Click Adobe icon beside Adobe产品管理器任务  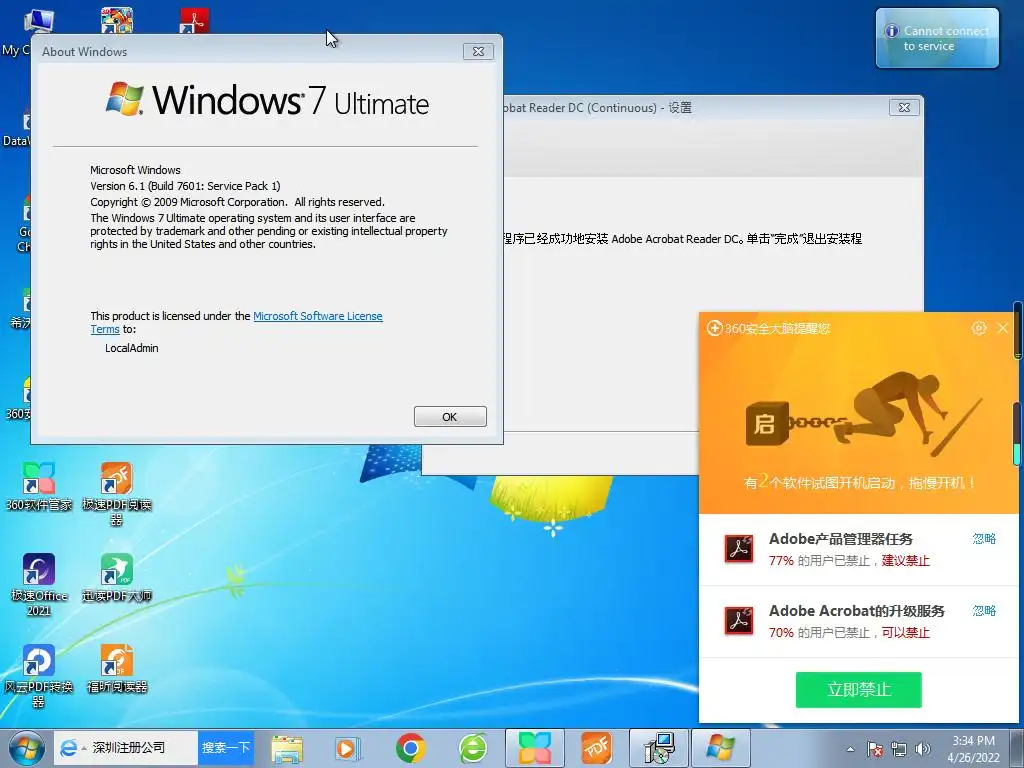click(x=739, y=549)
